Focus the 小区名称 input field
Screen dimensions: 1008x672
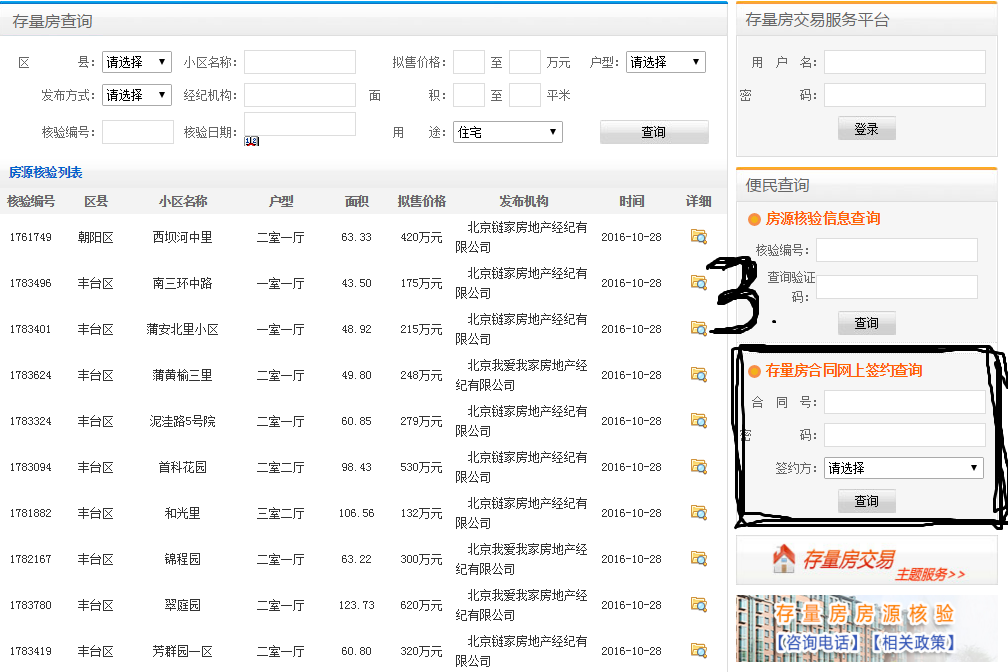point(300,62)
